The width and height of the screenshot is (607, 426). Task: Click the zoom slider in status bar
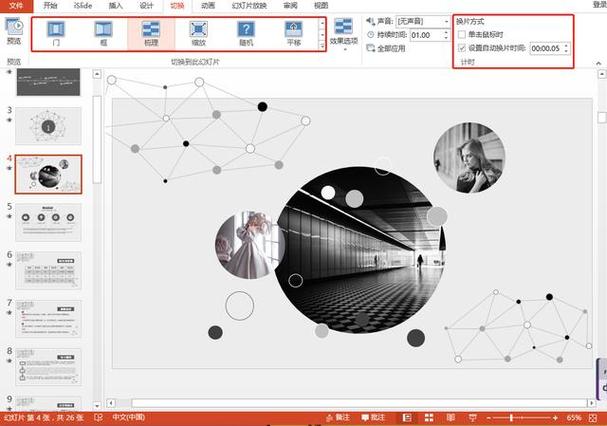pos(511,418)
